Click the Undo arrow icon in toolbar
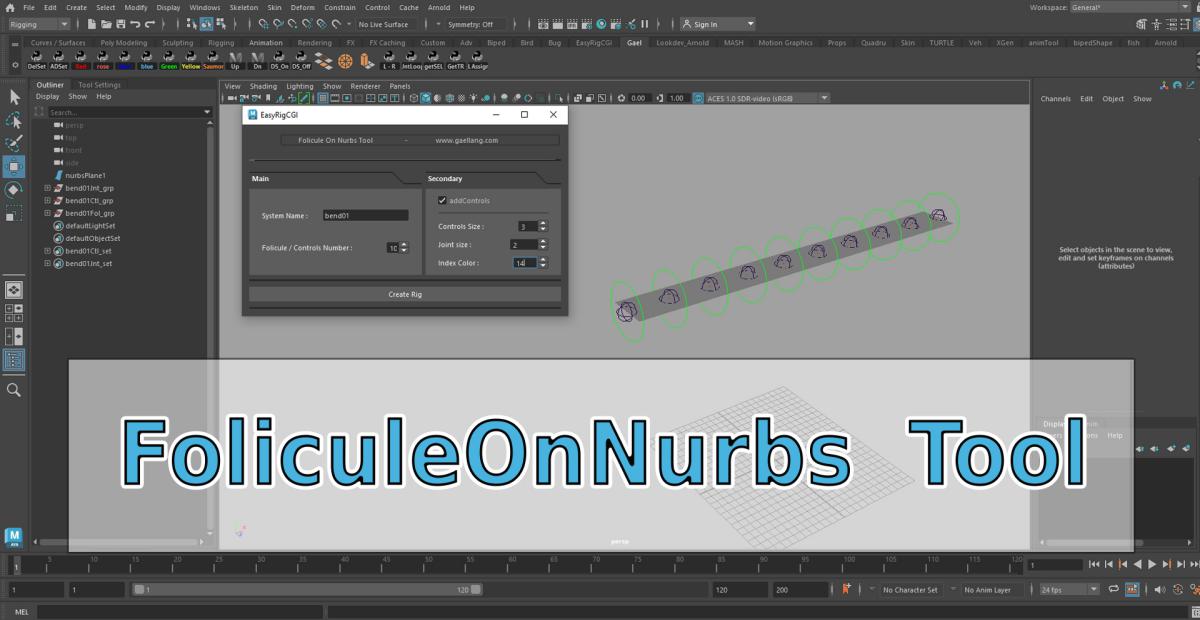The width and height of the screenshot is (1200, 620). pos(135,24)
